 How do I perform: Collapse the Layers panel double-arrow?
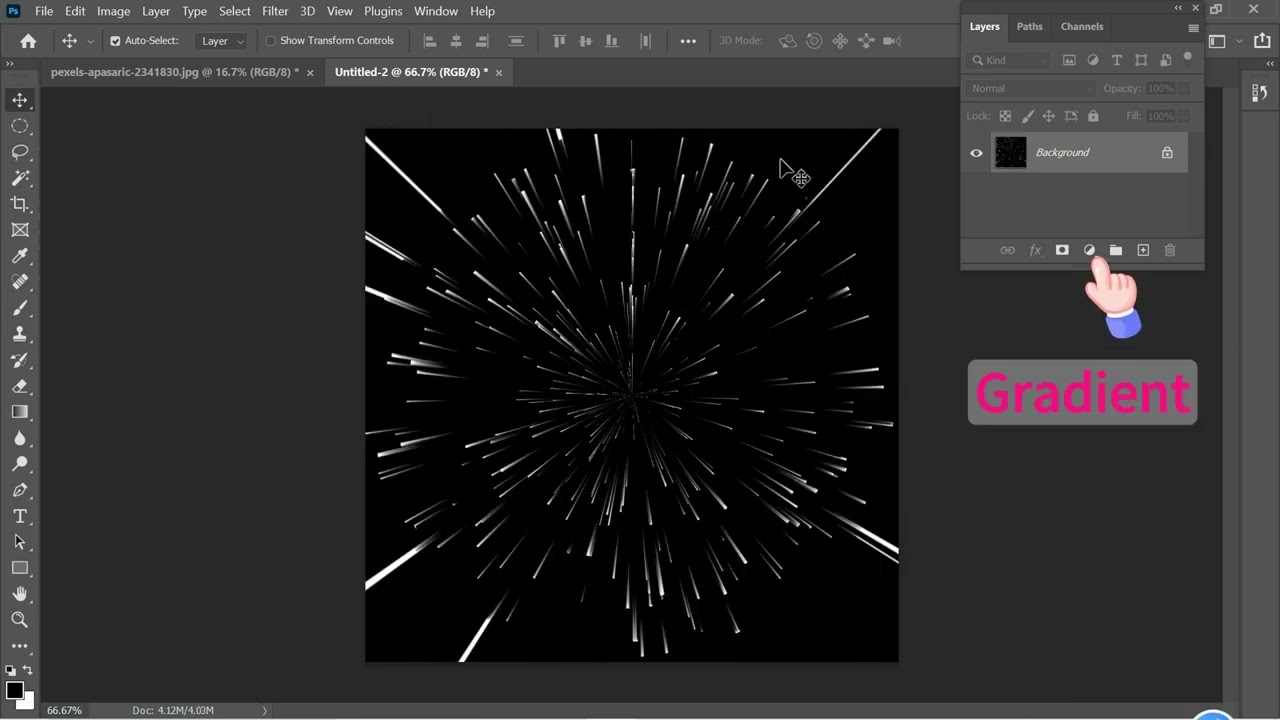click(x=1178, y=8)
